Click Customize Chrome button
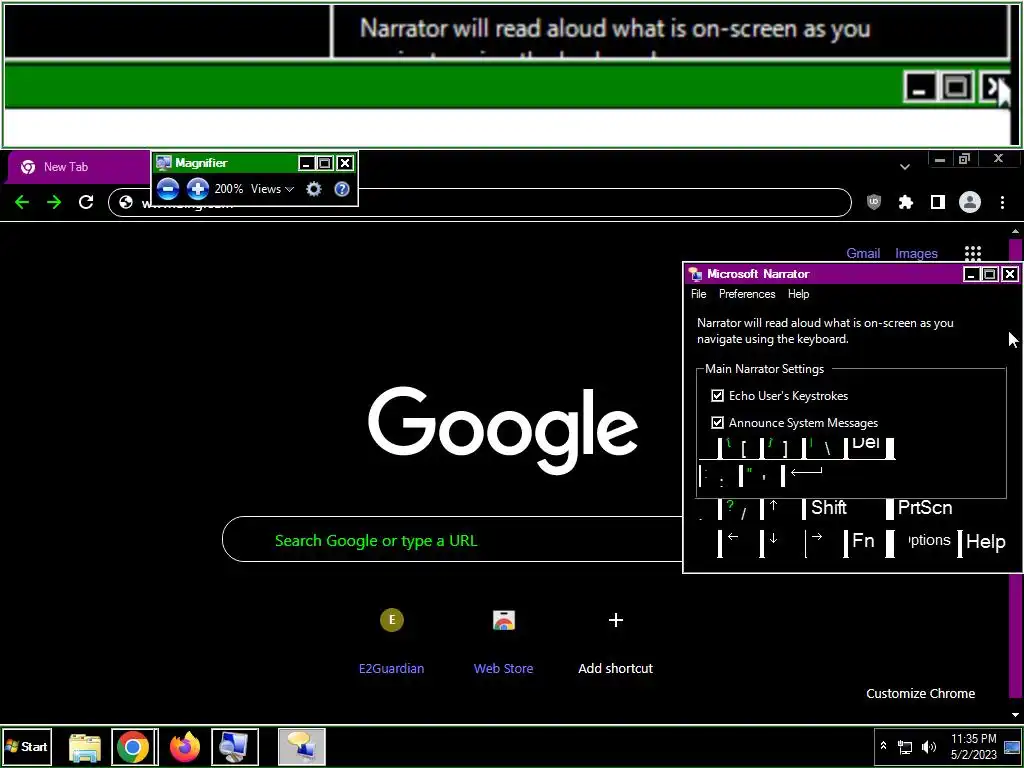Screen dimensions: 1024x768 (x=920, y=694)
